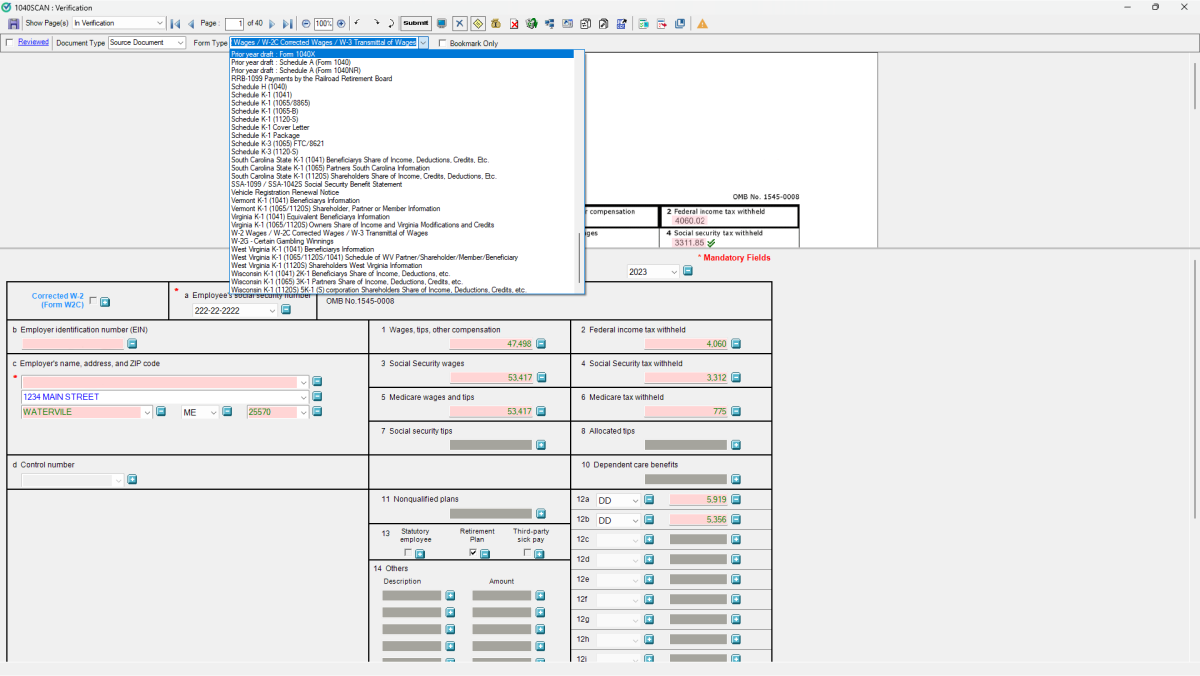Image resolution: width=1200 pixels, height=676 pixels.
Task: Uncheck the Retirement Plan checkbox
Action: [473, 553]
